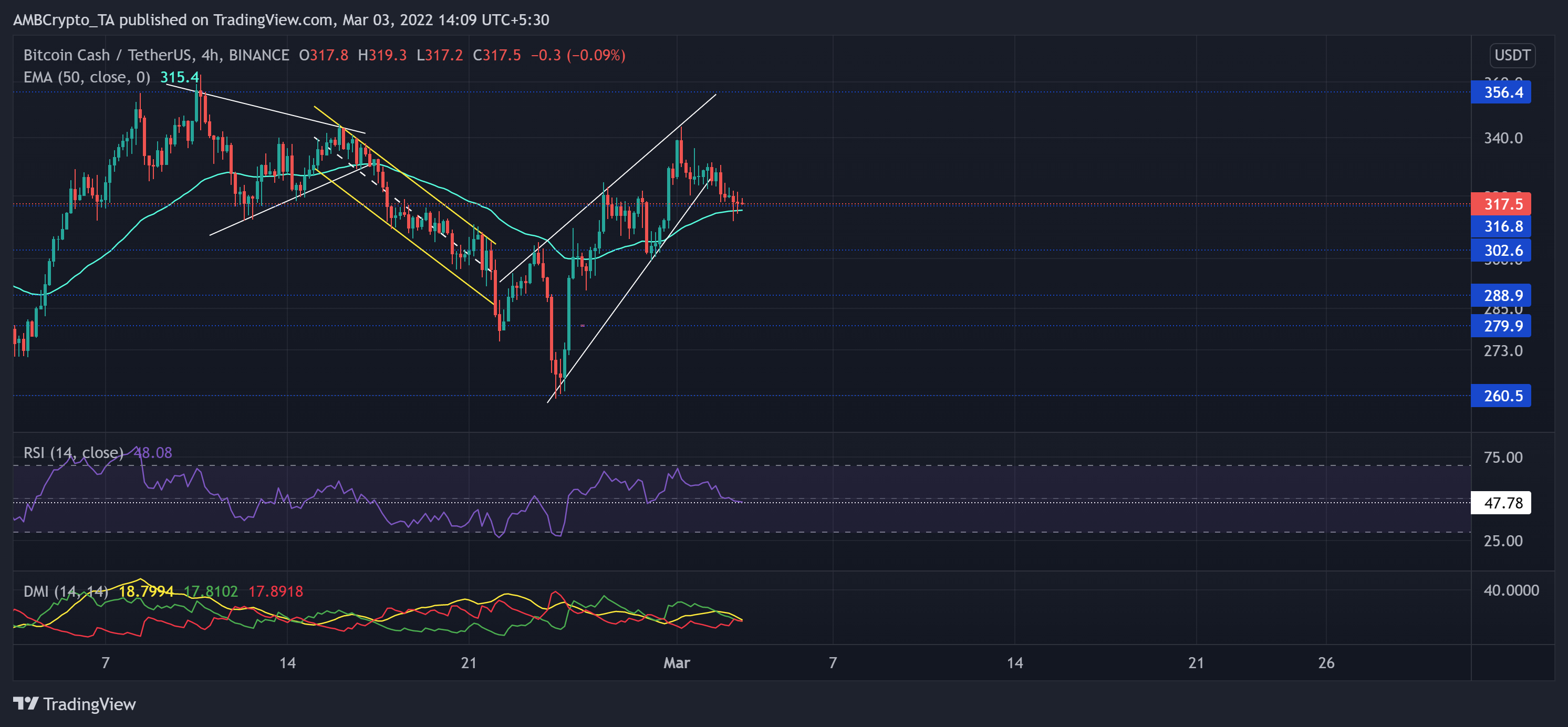1568x727 pixels.
Task: Click the 279.9 price level label
Action: tap(1500, 326)
